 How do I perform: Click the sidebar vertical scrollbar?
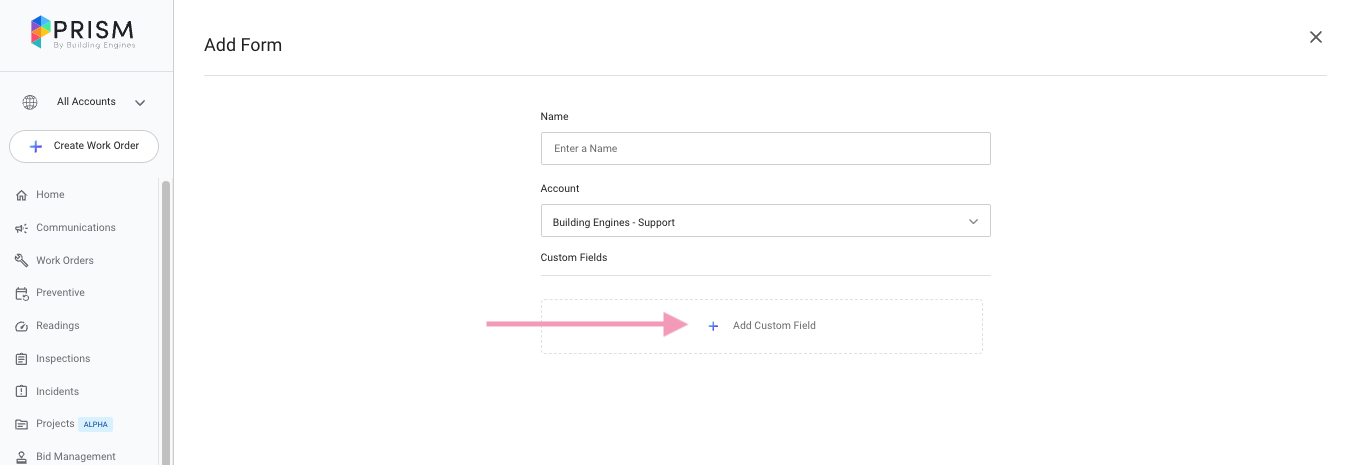point(165,320)
